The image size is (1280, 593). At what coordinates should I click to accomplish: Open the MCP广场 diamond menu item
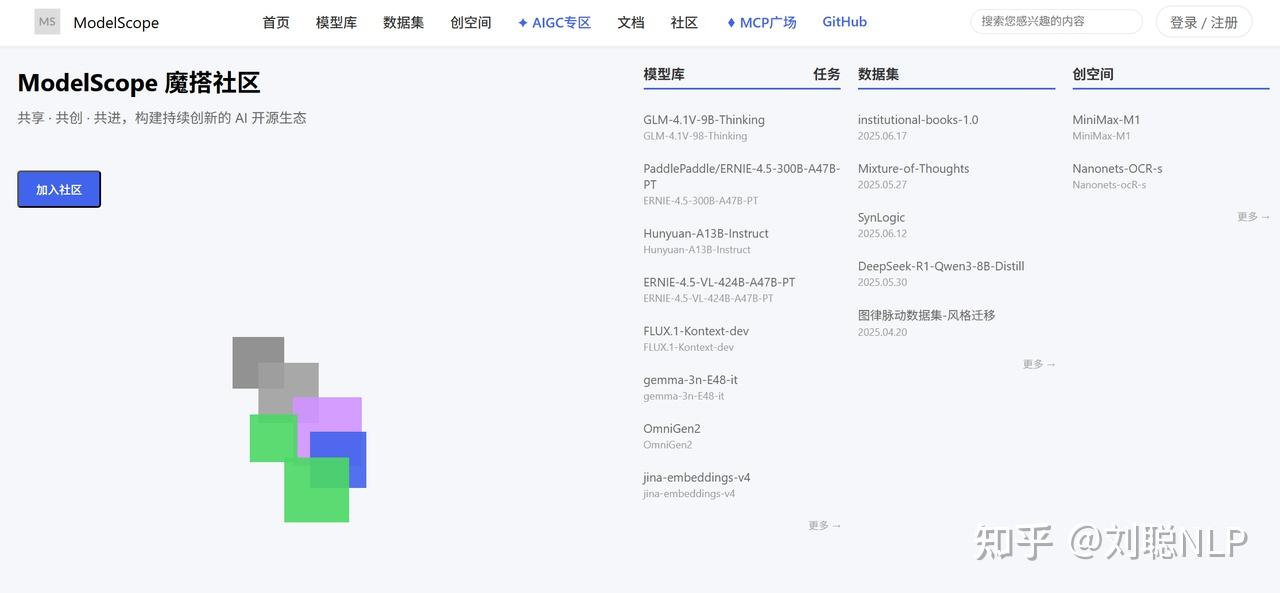tap(761, 22)
